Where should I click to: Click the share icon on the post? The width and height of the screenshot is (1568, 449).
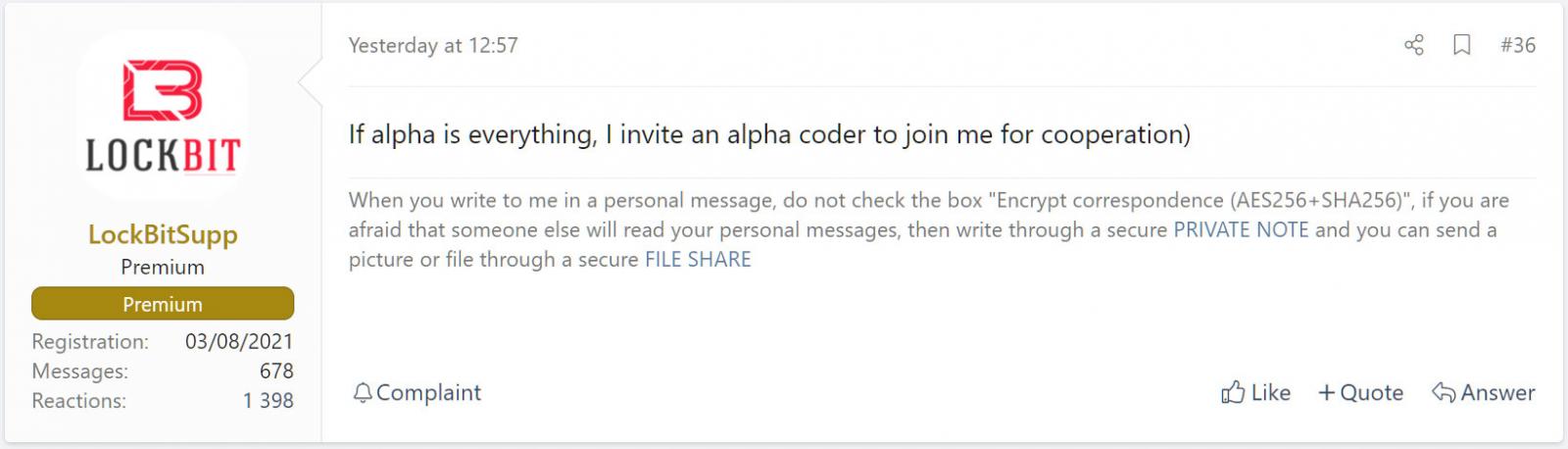[x=1413, y=45]
